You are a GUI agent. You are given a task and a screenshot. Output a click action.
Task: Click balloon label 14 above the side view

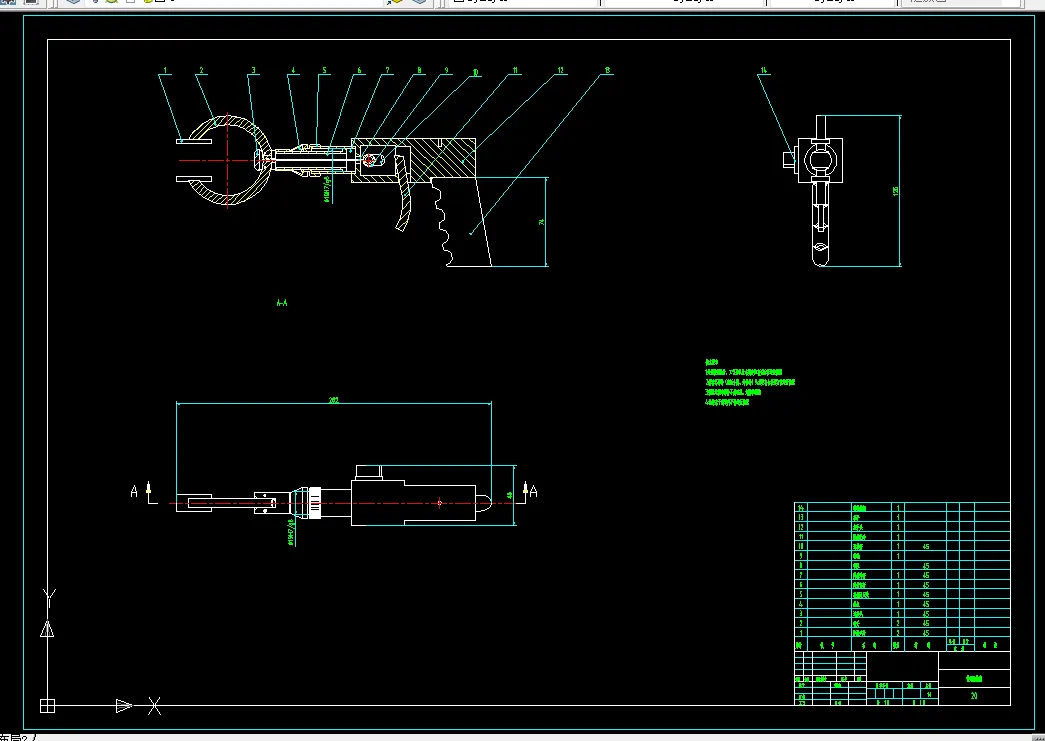click(764, 70)
